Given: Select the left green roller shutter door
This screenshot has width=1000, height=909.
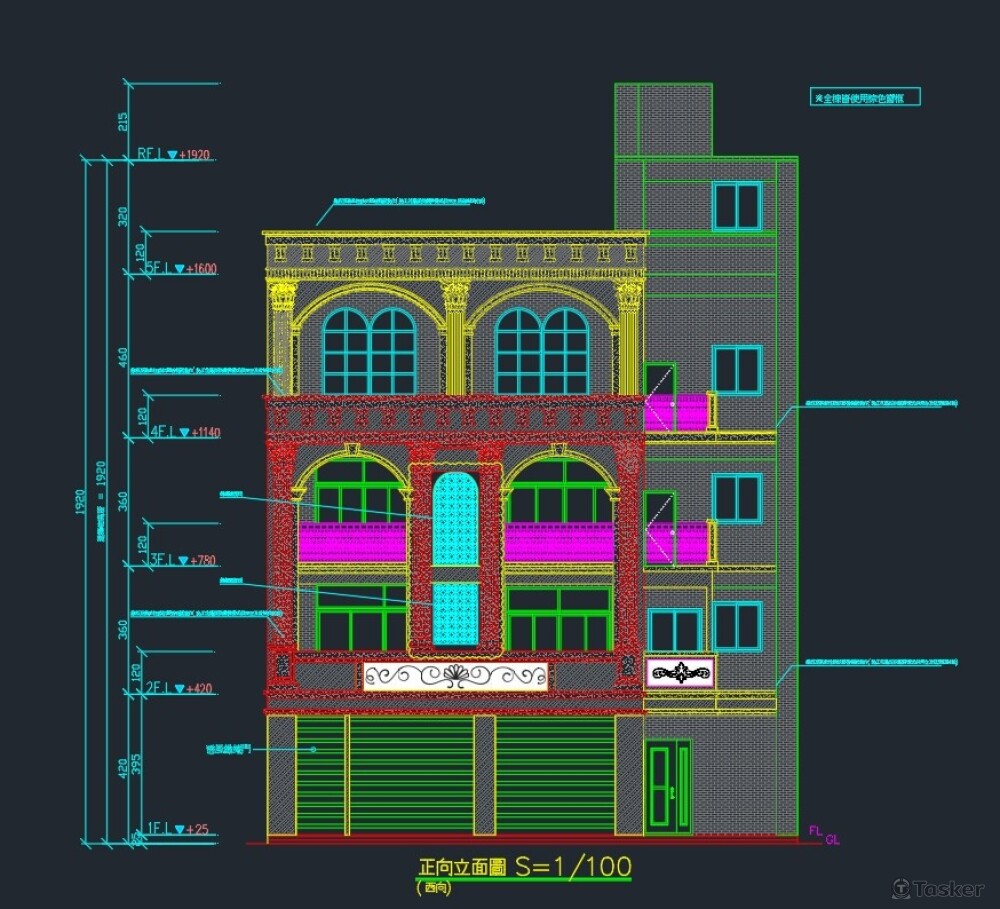Looking at the screenshot, I should coord(320,775).
